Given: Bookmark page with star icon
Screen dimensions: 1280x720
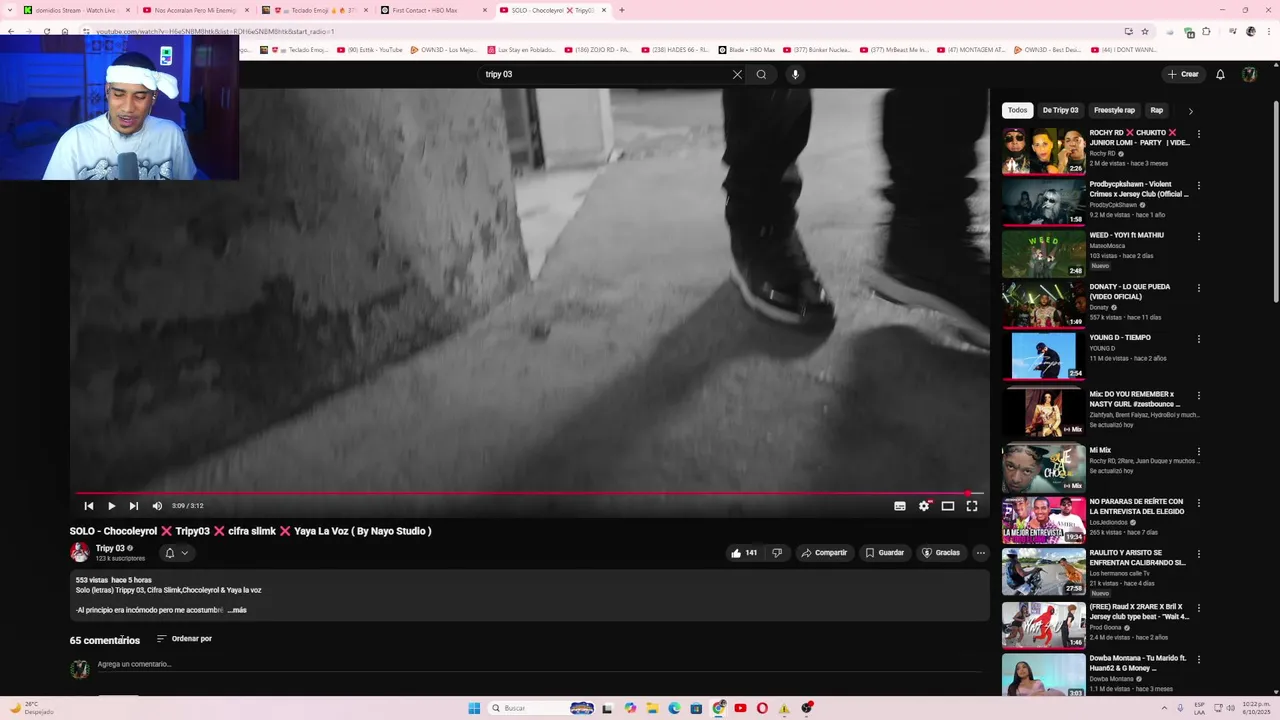Looking at the screenshot, I should point(1145,32).
